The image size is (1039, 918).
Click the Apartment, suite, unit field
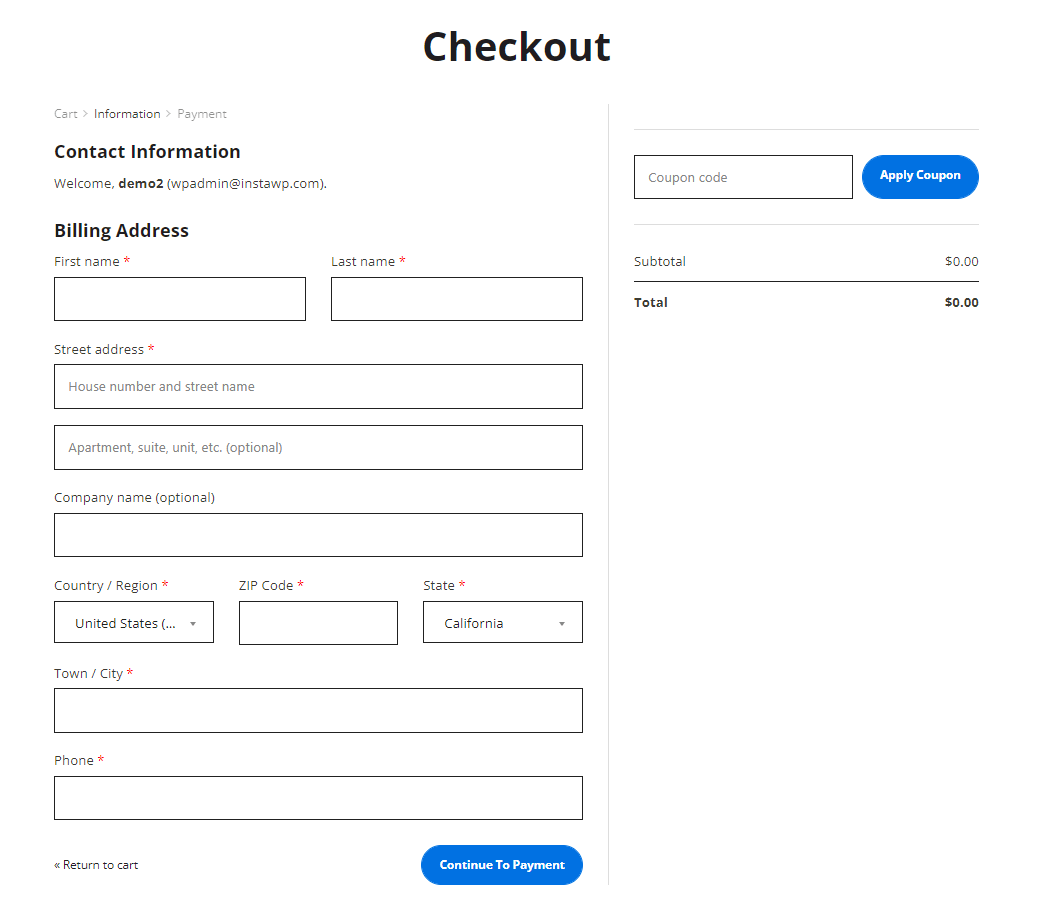click(x=319, y=447)
